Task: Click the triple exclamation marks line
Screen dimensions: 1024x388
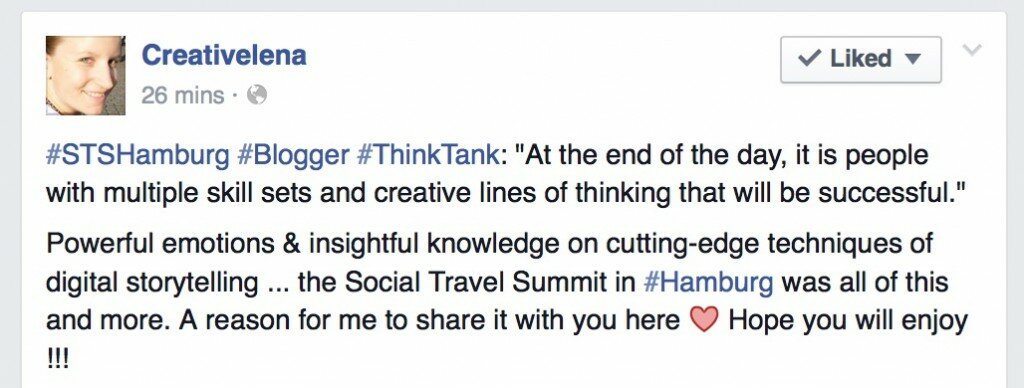Action: [x=57, y=359]
